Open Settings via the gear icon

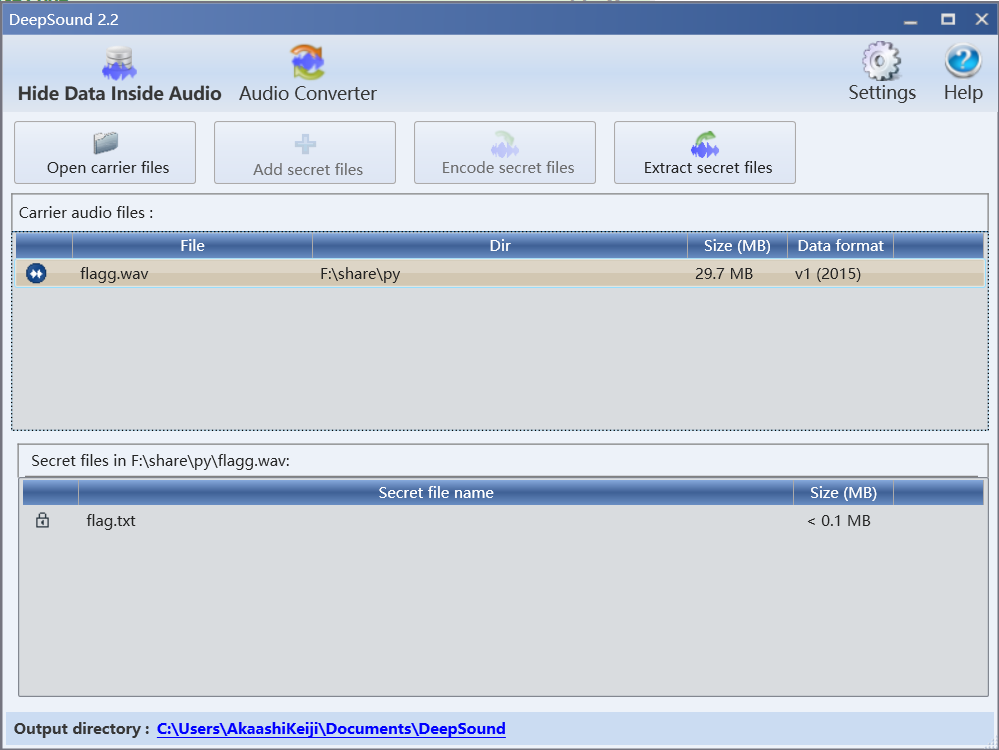click(882, 73)
